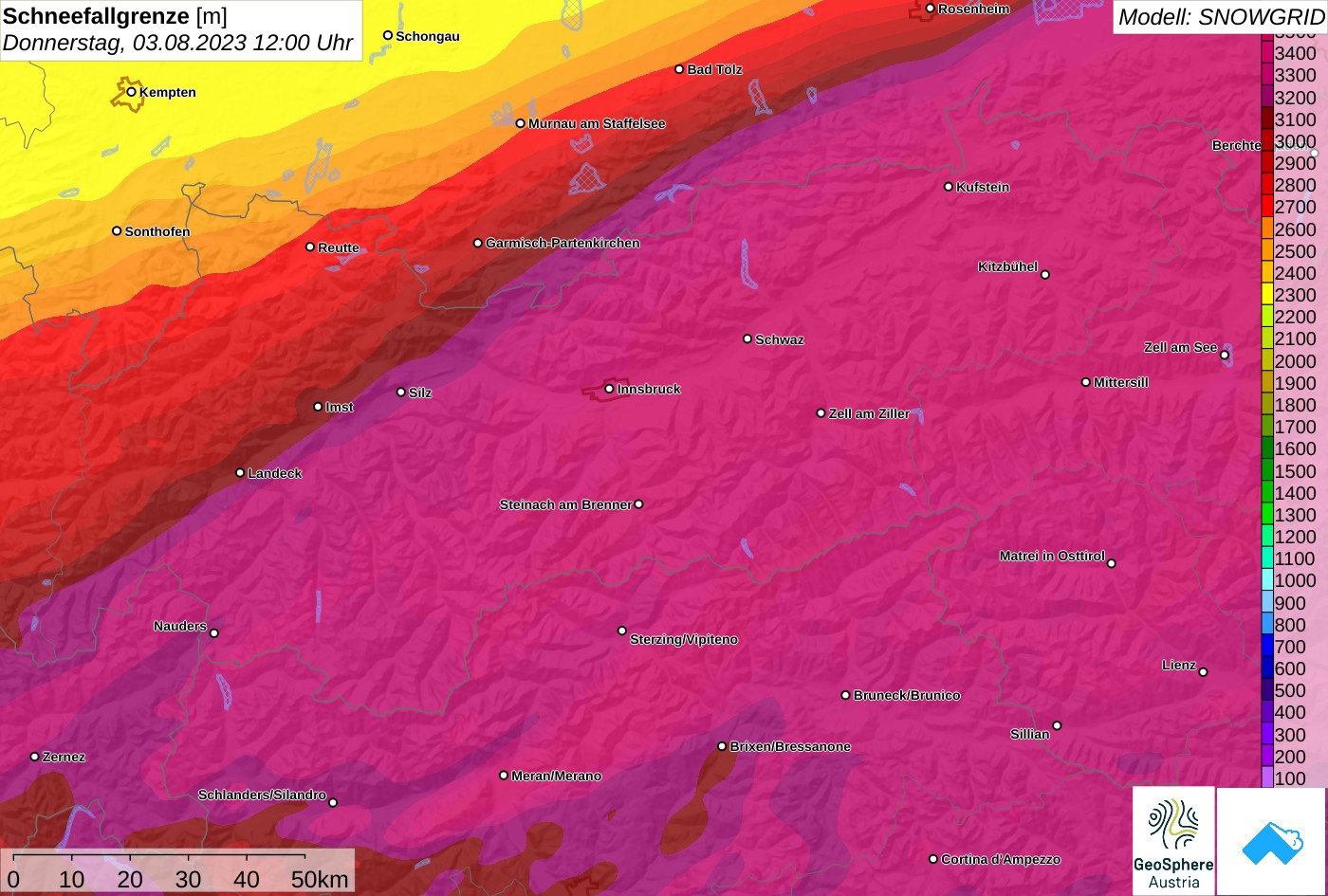Click the 500 legend value

click(x=1290, y=690)
